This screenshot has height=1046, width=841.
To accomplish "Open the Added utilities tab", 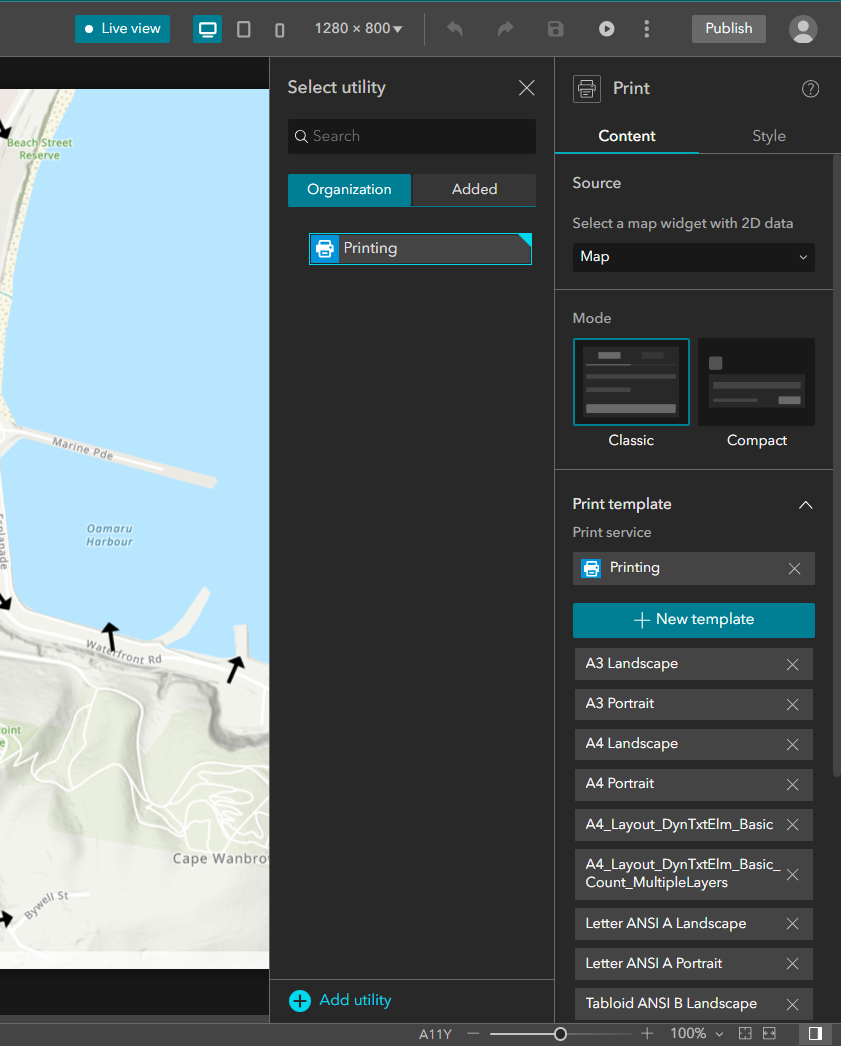I will pyautogui.click(x=474, y=189).
